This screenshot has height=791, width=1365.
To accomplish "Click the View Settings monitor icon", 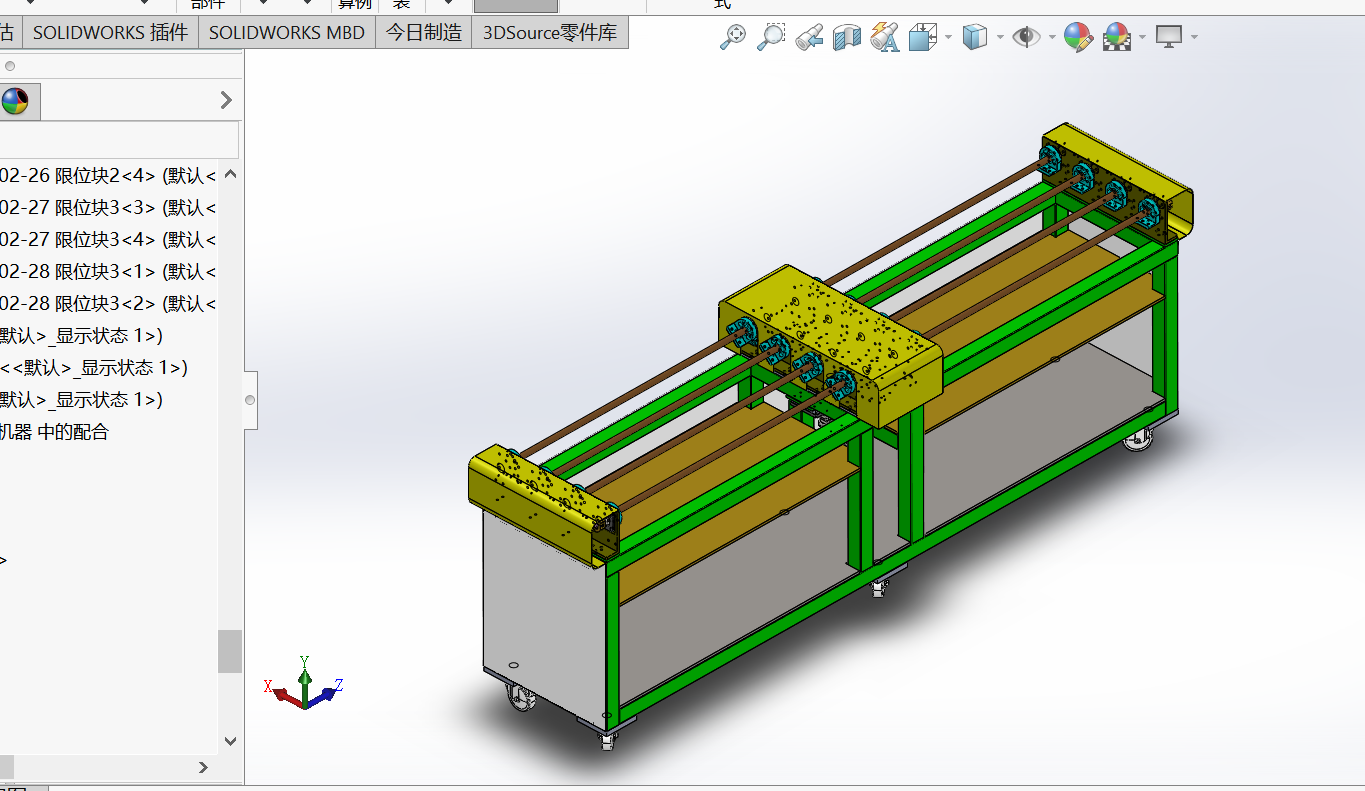I will pos(1168,37).
